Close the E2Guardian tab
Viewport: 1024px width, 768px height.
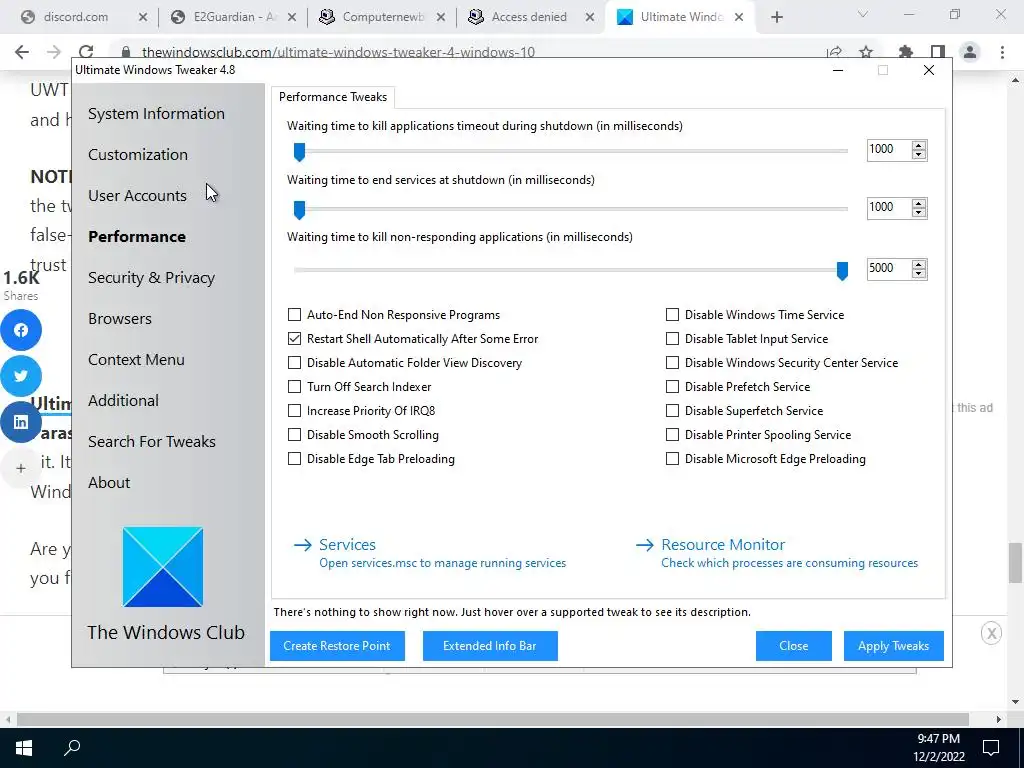[292, 17]
